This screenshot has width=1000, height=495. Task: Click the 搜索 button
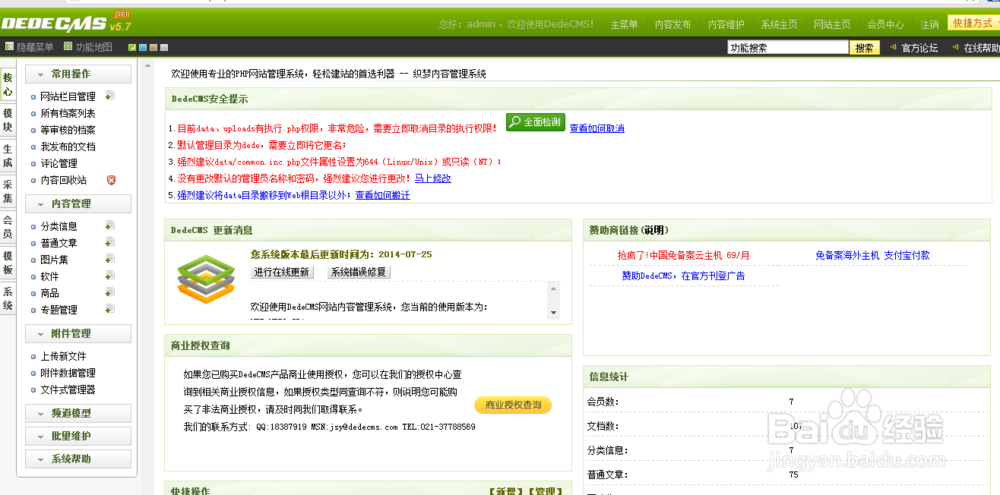point(864,47)
